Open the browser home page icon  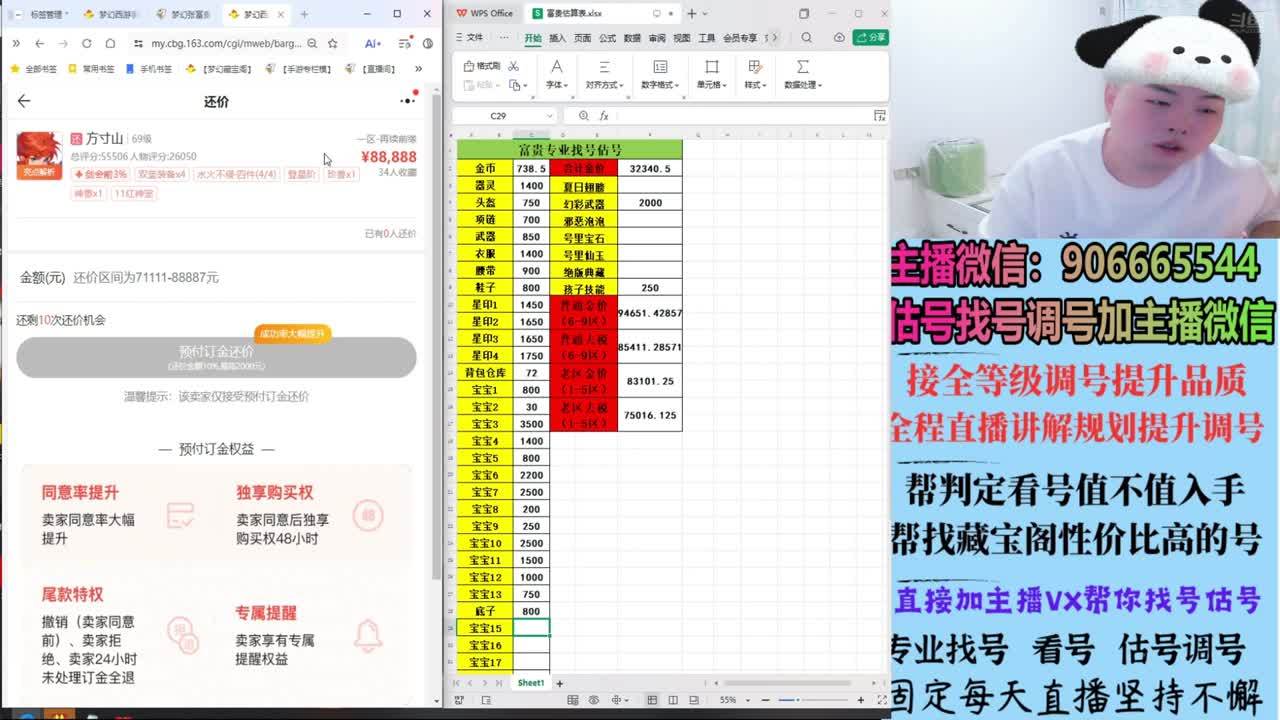(110, 44)
